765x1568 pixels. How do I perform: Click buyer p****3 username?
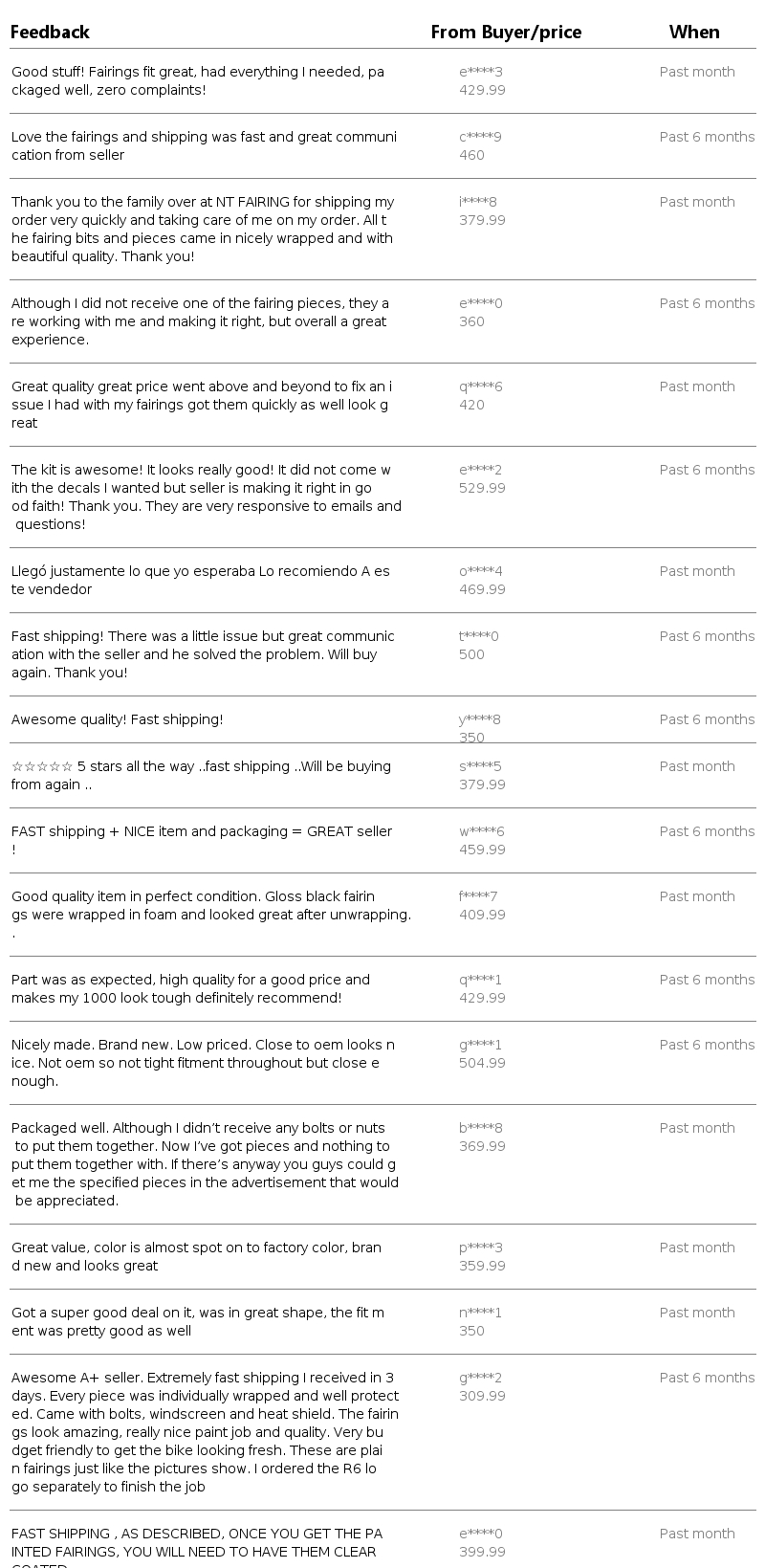click(480, 1248)
